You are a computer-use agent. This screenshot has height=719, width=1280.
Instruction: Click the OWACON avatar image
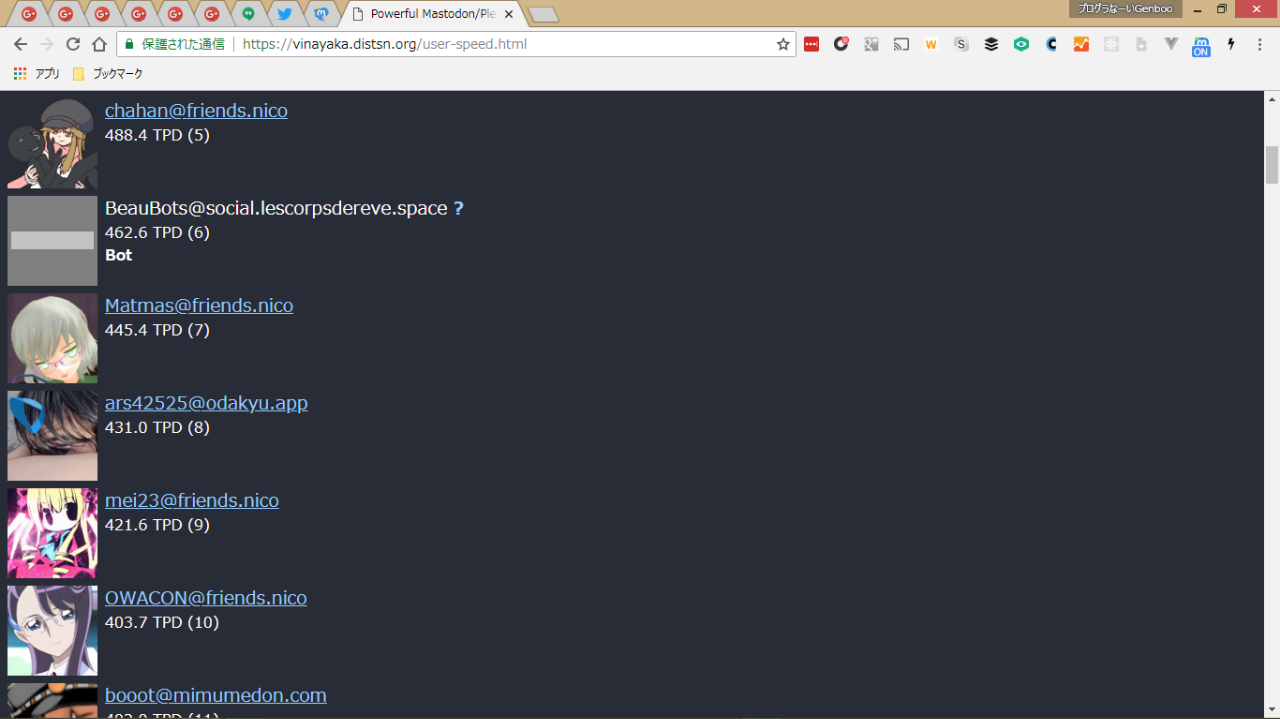coord(52,631)
